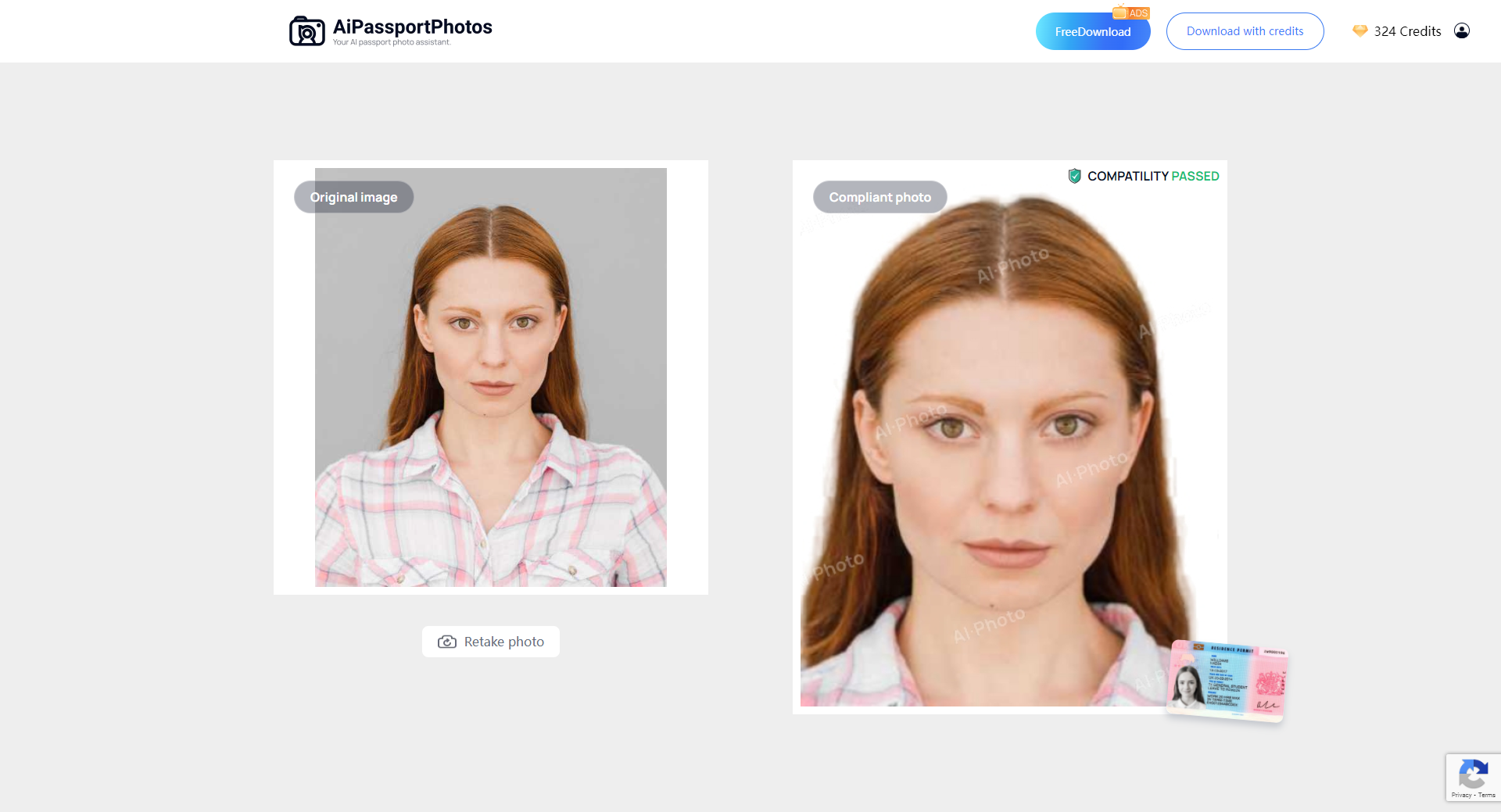Click the green shield check icon
The image size is (1501, 812).
(x=1074, y=176)
